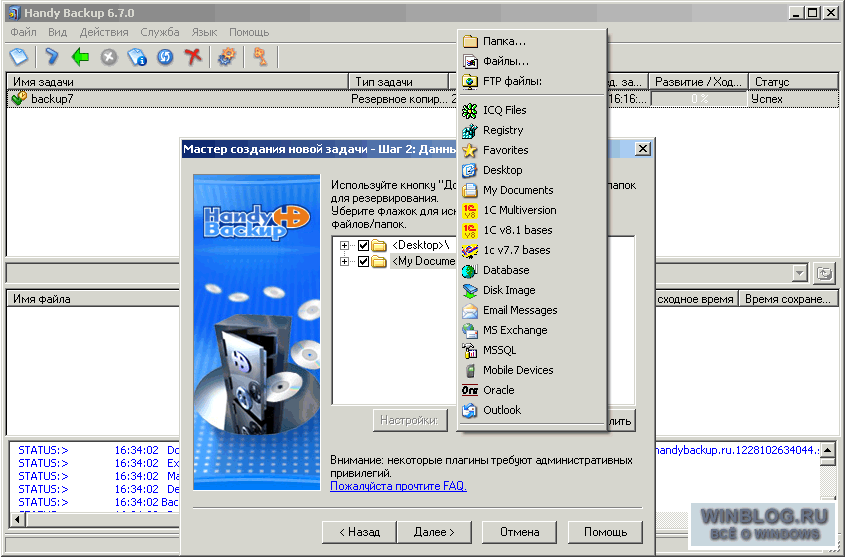Select Mobile Devices plugin
Viewport: 845px width, 557px height.
pyautogui.click(x=531, y=370)
